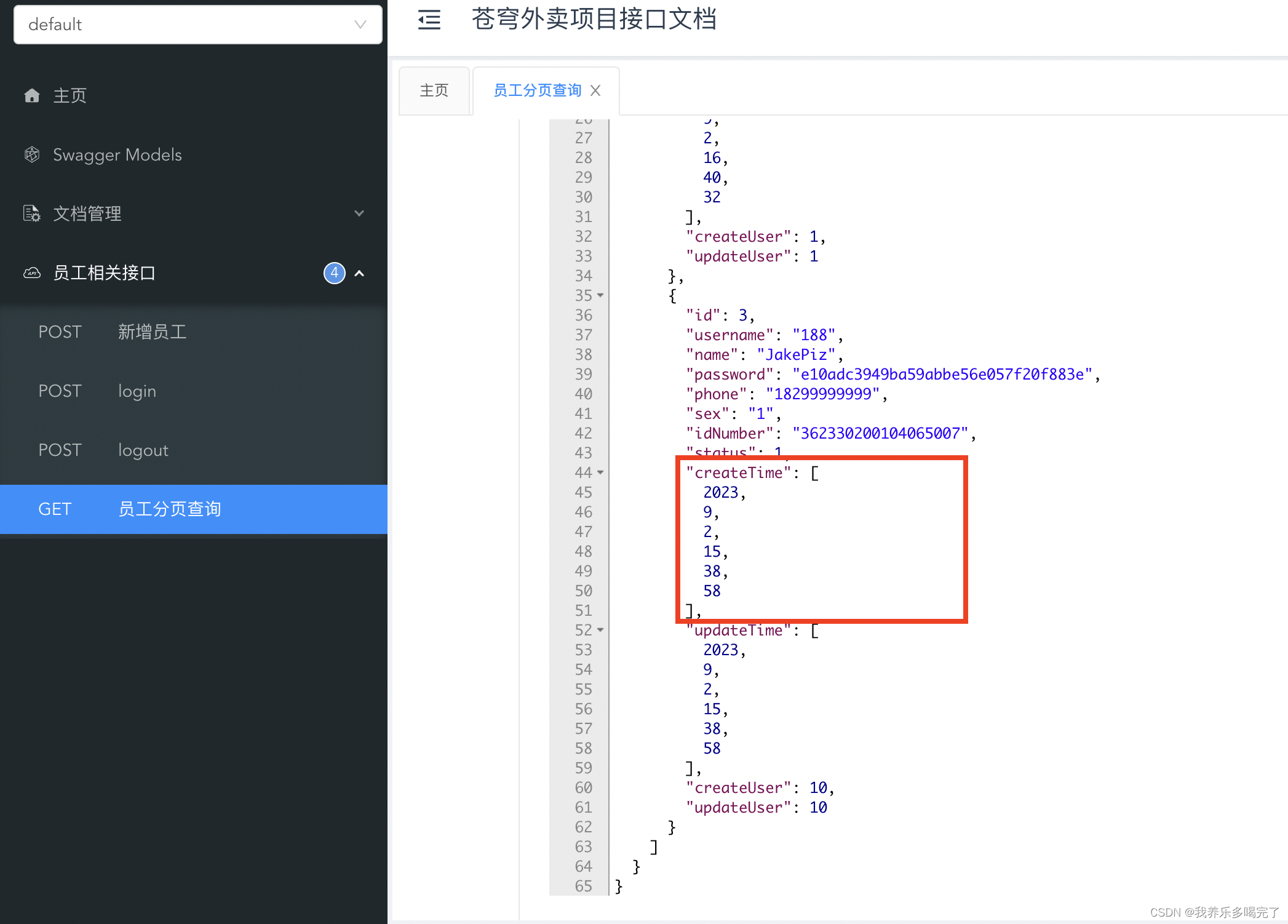The image size is (1288, 924).
Task: Fold the JSON block at line 35
Action: (x=600, y=295)
